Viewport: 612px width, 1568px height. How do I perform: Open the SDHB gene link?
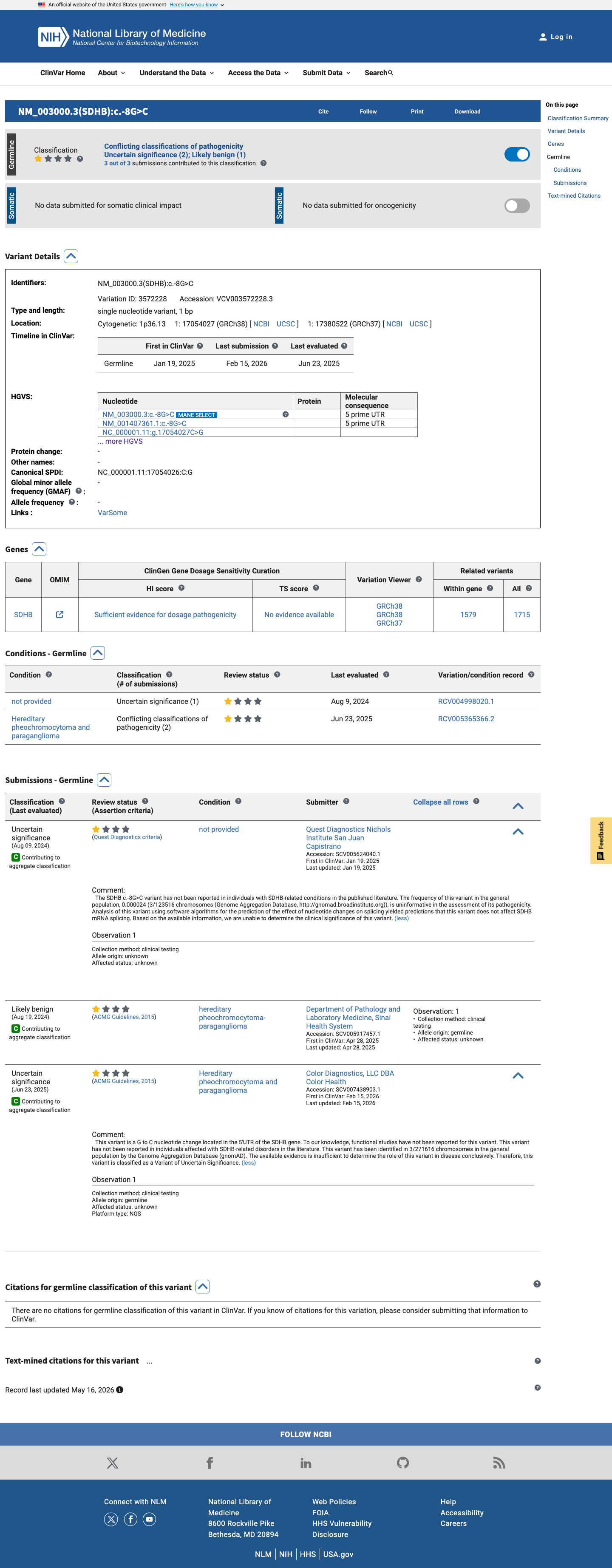[x=23, y=615]
